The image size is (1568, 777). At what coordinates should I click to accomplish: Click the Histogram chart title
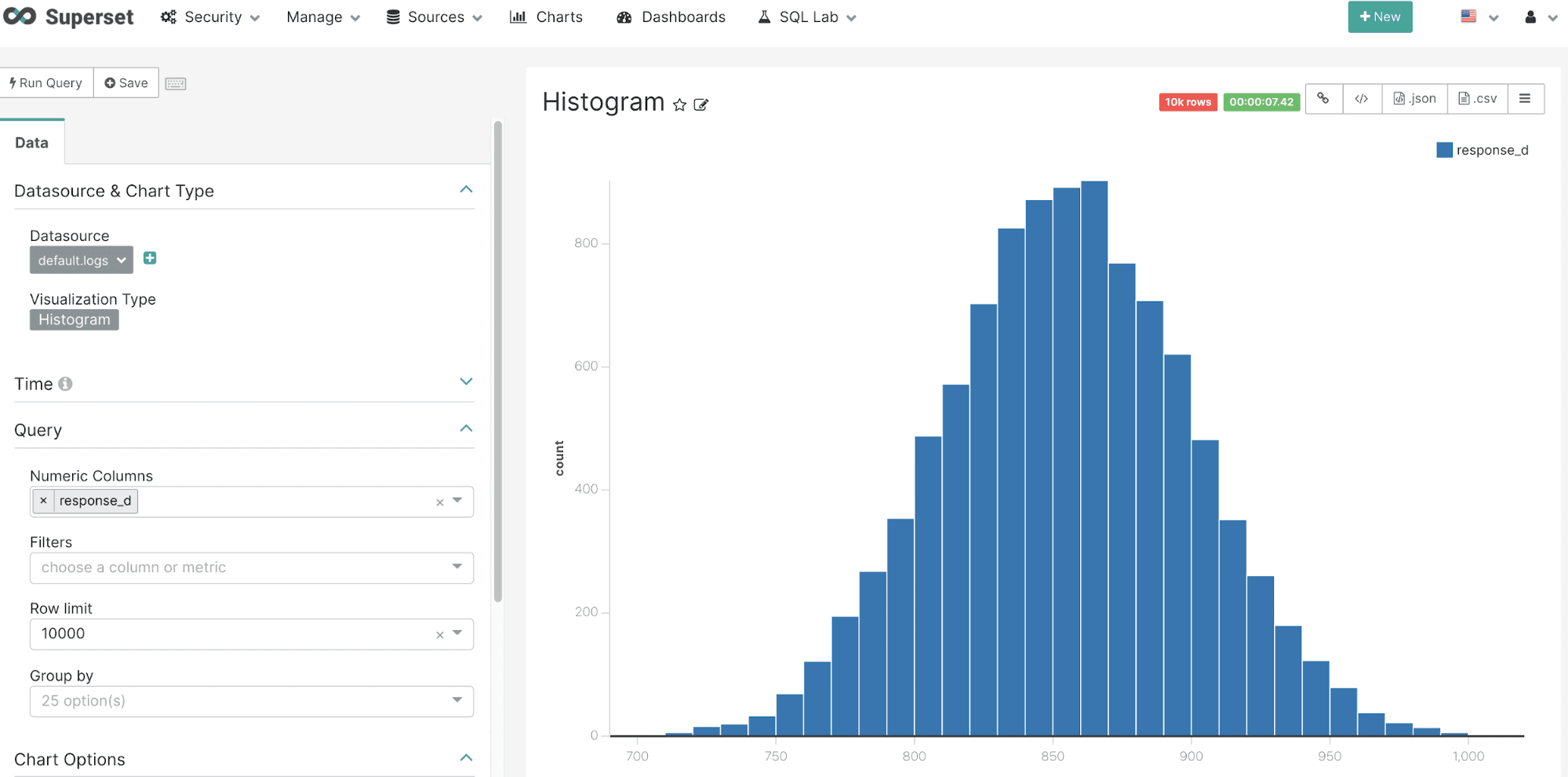pyautogui.click(x=603, y=102)
